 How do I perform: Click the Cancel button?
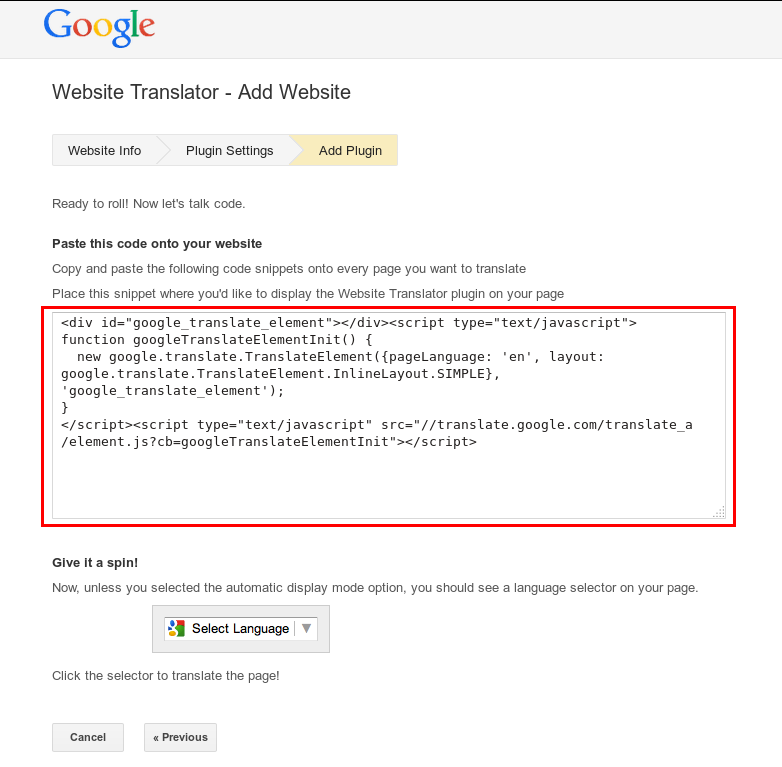pyautogui.click(x=88, y=737)
